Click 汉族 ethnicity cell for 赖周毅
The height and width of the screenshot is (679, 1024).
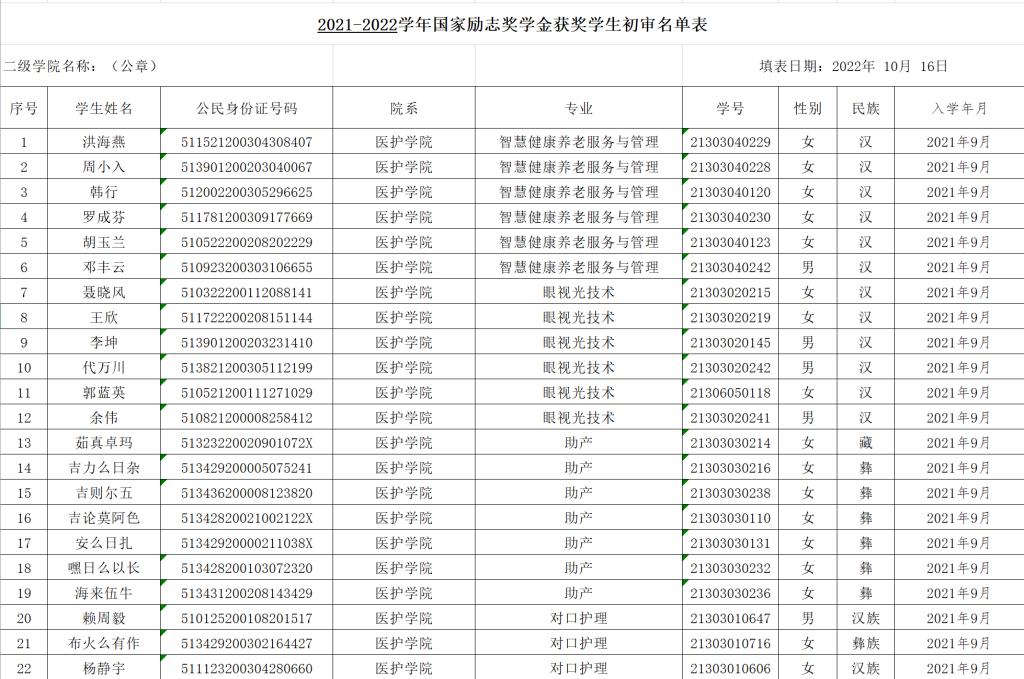pyautogui.click(x=866, y=618)
